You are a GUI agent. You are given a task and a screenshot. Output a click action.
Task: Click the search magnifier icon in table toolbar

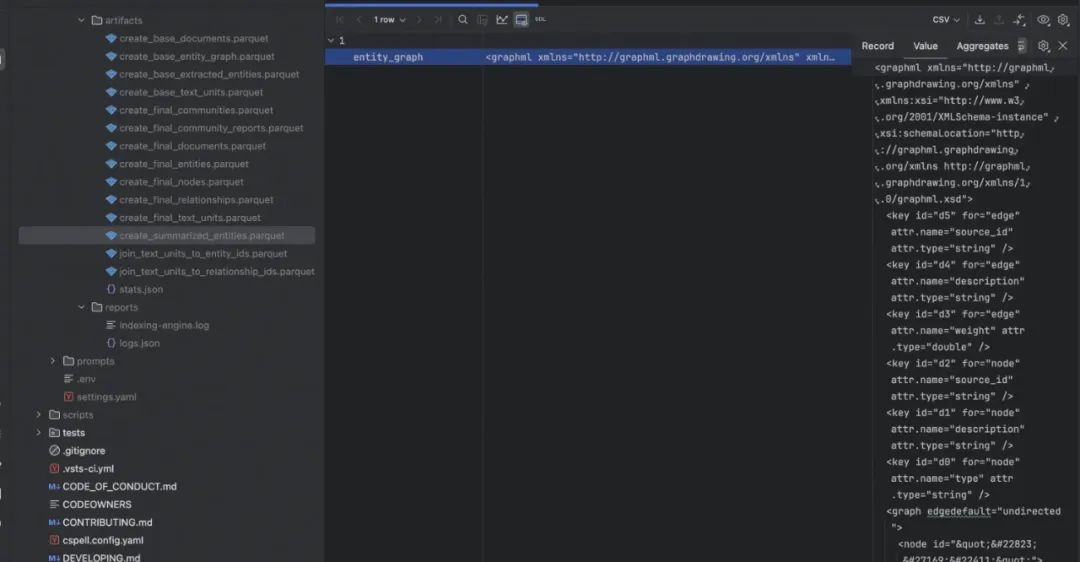click(x=462, y=20)
